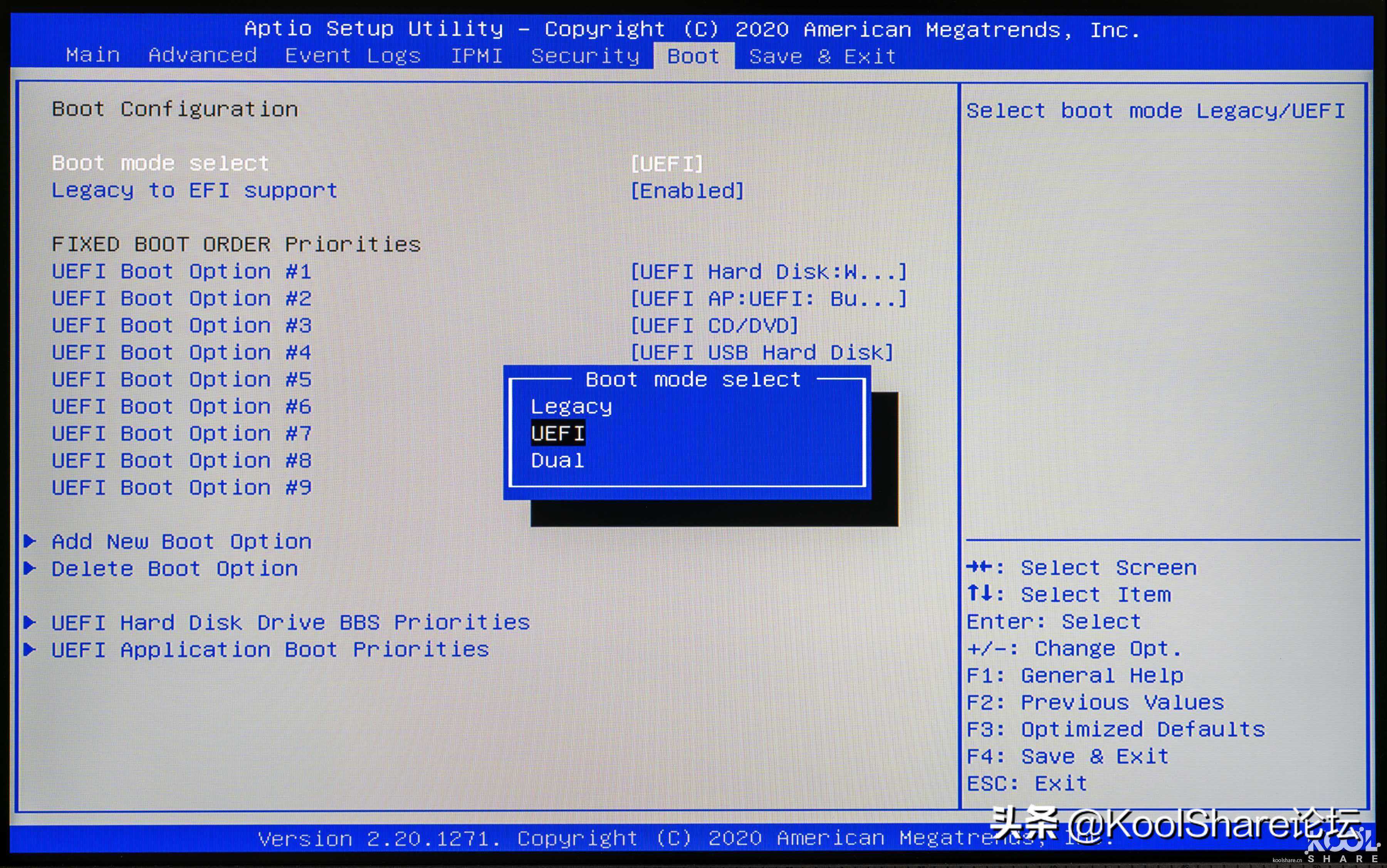Image resolution: width=1387 pixels, height=868 pixels.
Task: Go to the Security tab
Action: click(x=585, y=56)
